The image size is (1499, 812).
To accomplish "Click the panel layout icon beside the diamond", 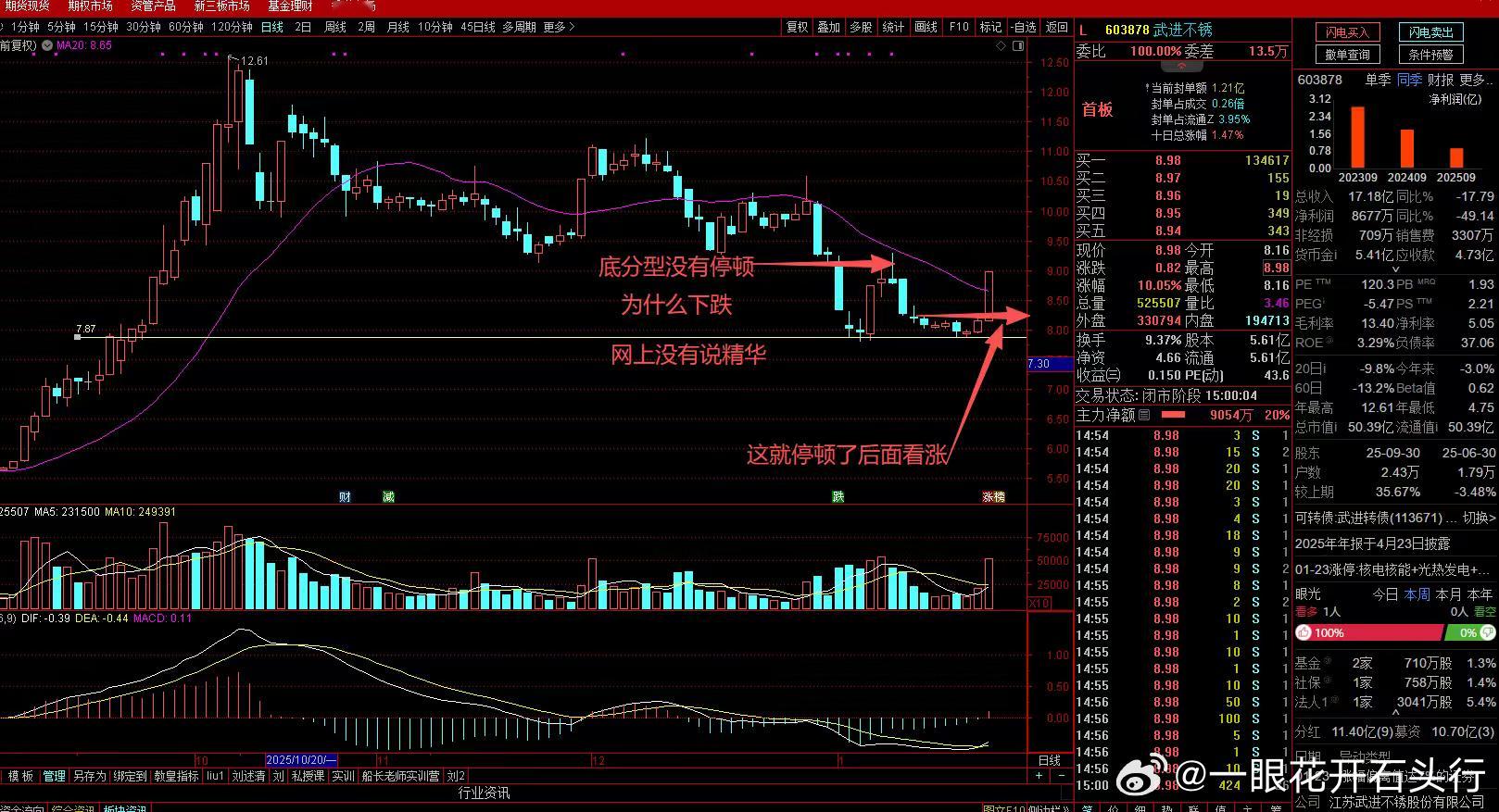I will point(1017,45).
